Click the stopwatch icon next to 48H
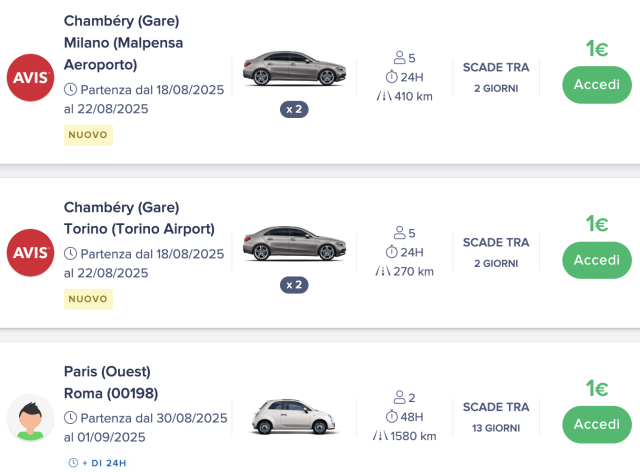Screen dimensions: 640x472 (391, 416)
